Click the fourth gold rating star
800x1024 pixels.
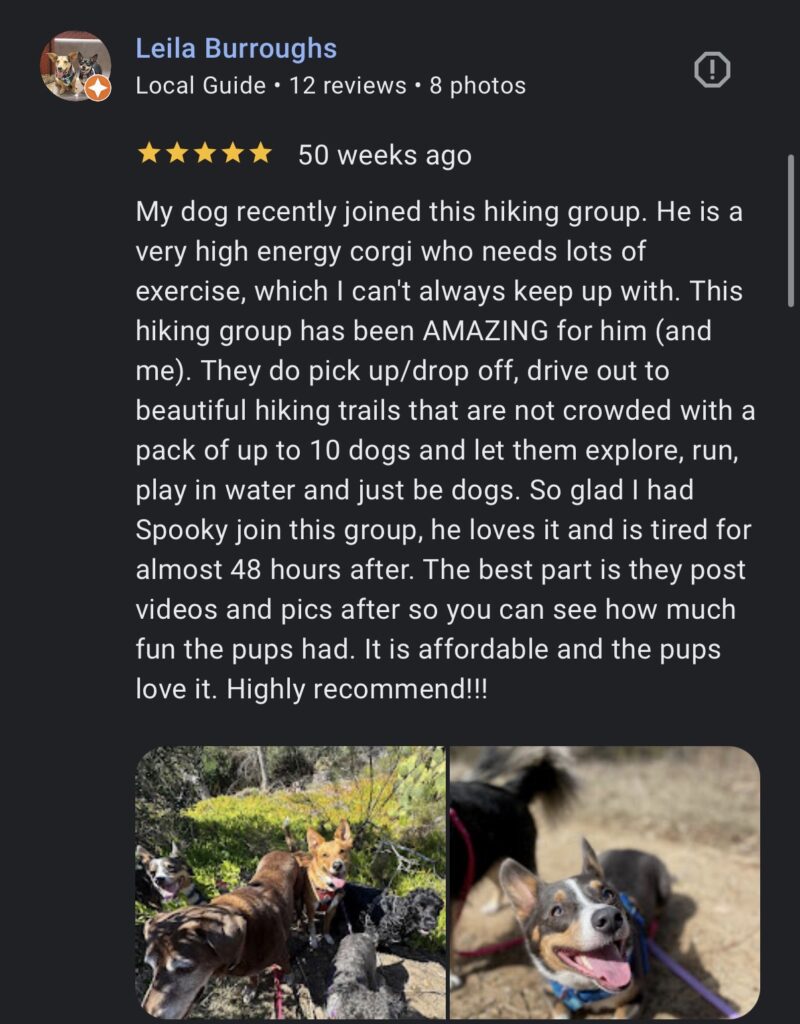[232, 154]
